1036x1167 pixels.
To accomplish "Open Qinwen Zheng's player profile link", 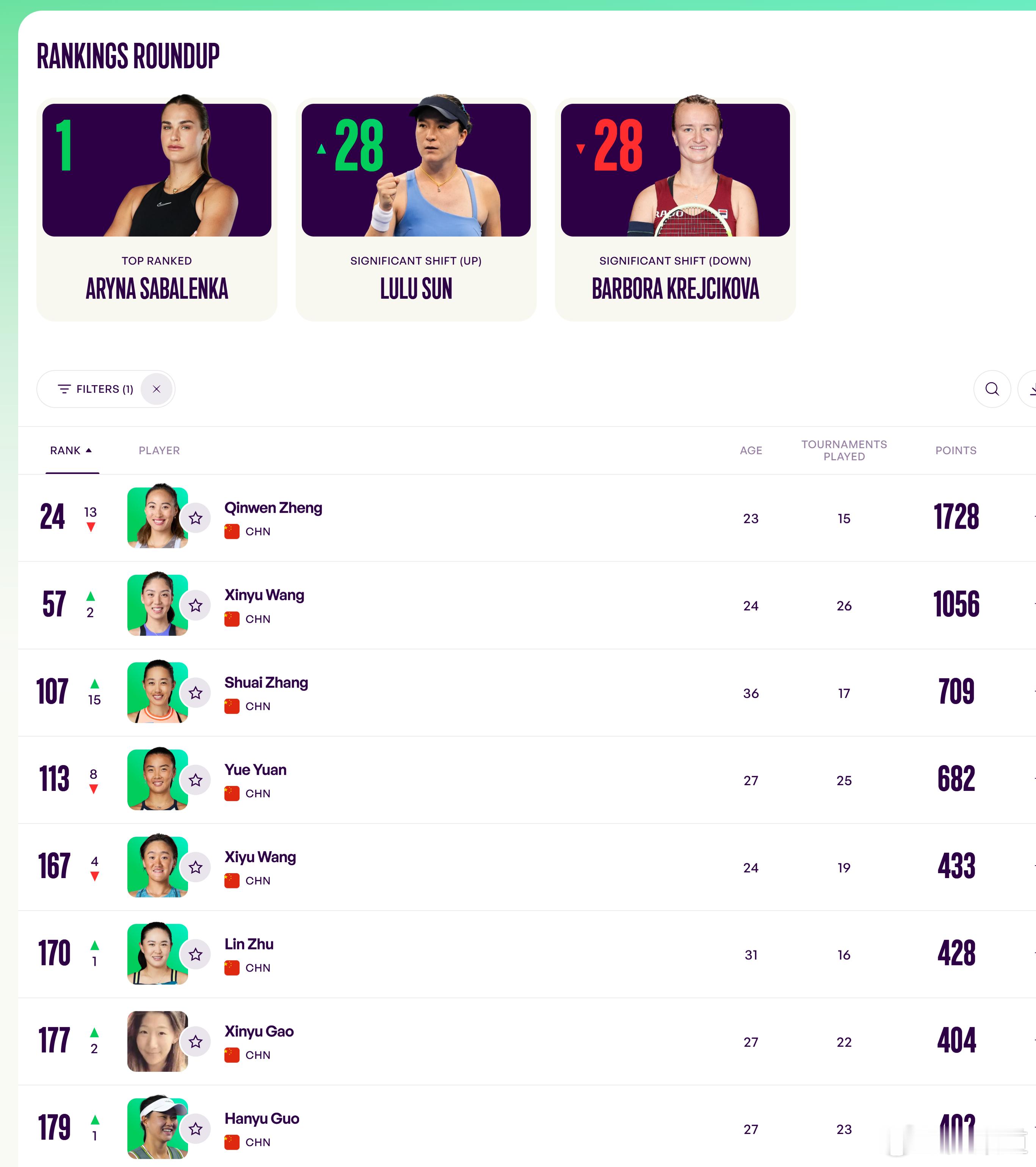I will point(273,508).
